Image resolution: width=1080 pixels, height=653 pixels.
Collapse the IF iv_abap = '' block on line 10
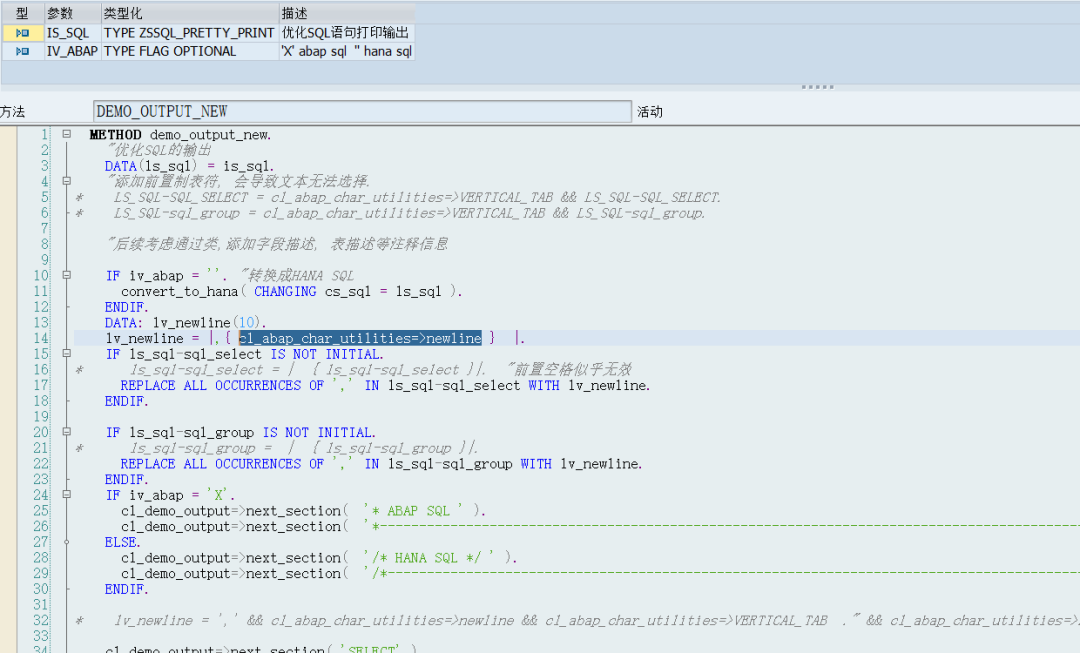pos(67,275)
